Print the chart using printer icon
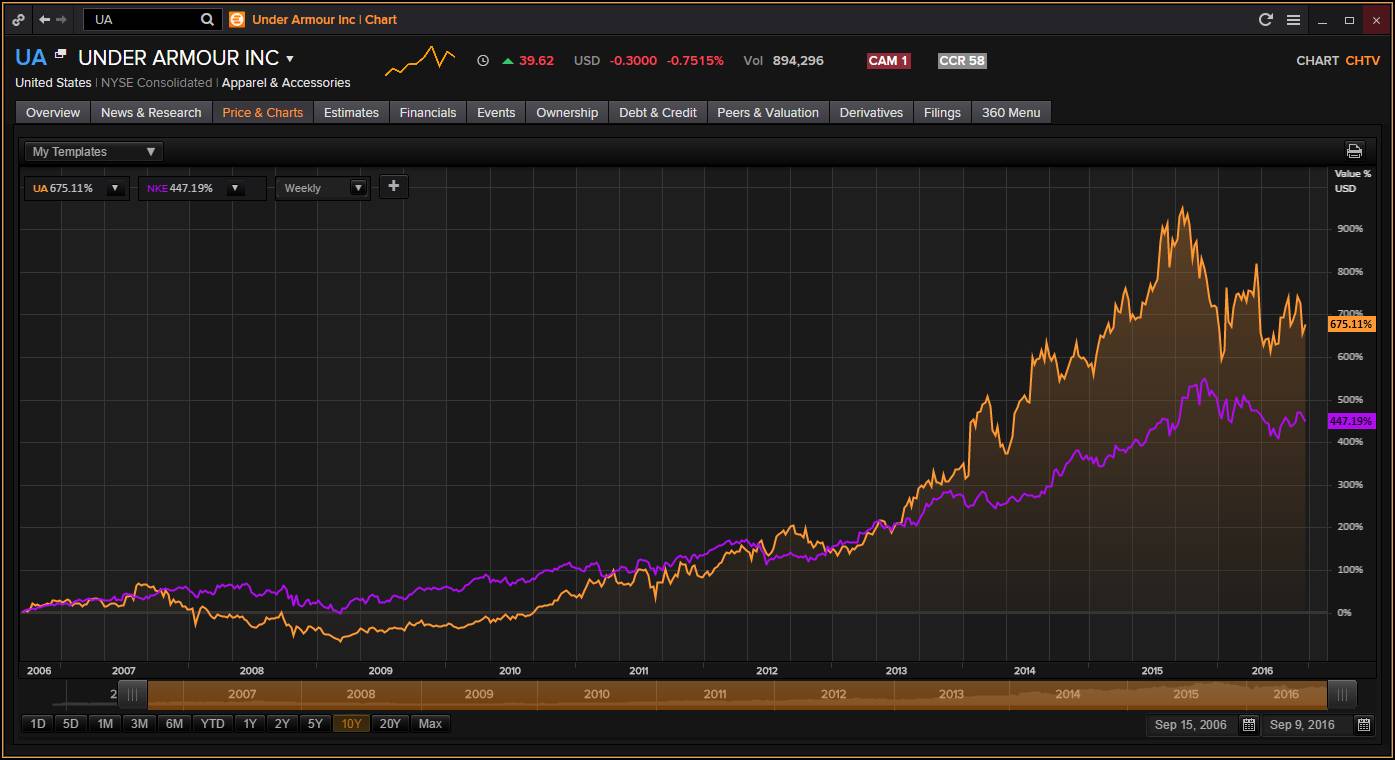 pos(1354,151)
